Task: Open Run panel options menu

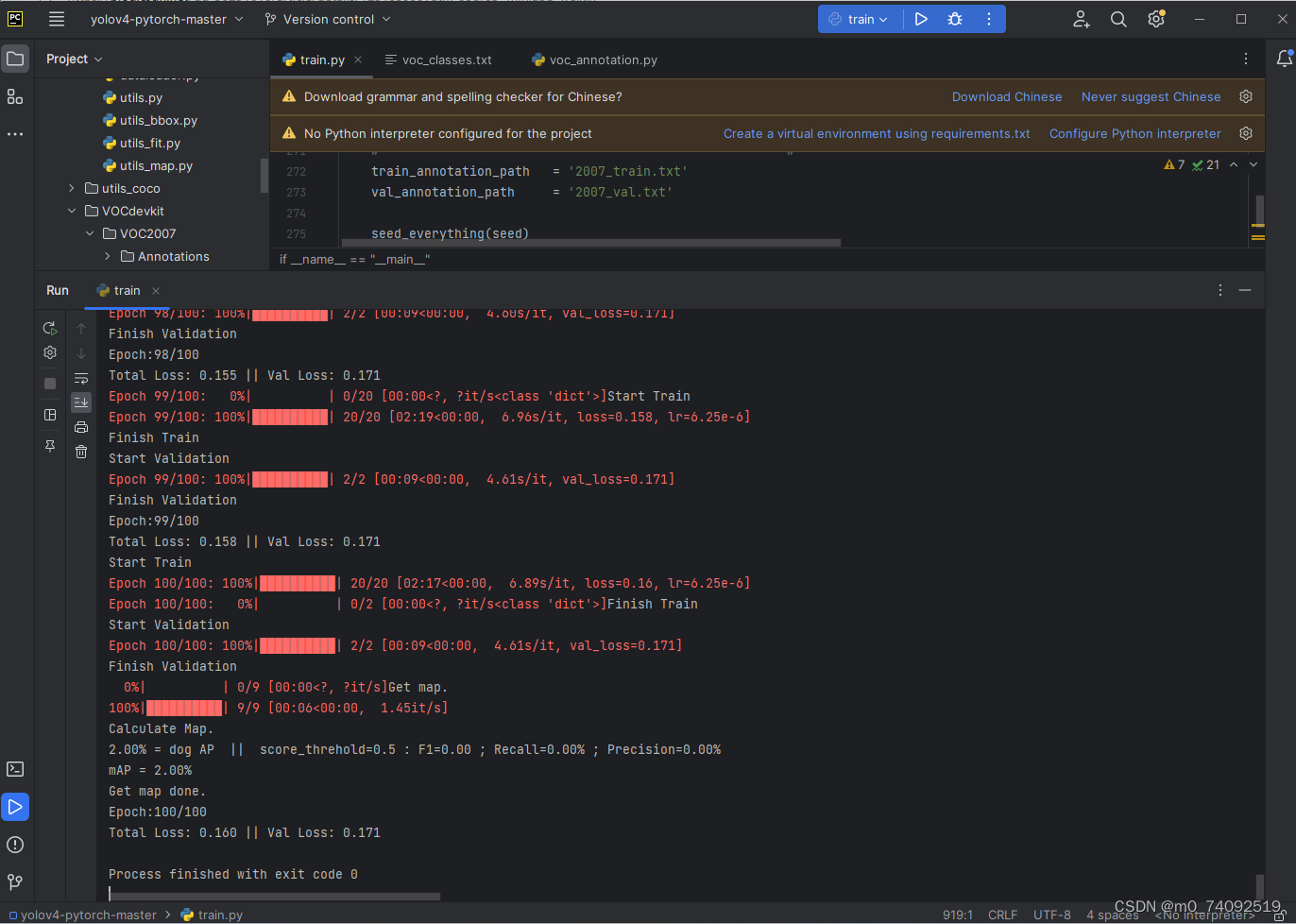Action: 1220,290
